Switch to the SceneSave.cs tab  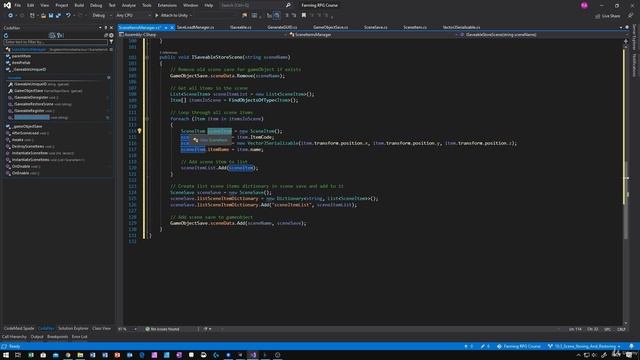tap(376, 27)
